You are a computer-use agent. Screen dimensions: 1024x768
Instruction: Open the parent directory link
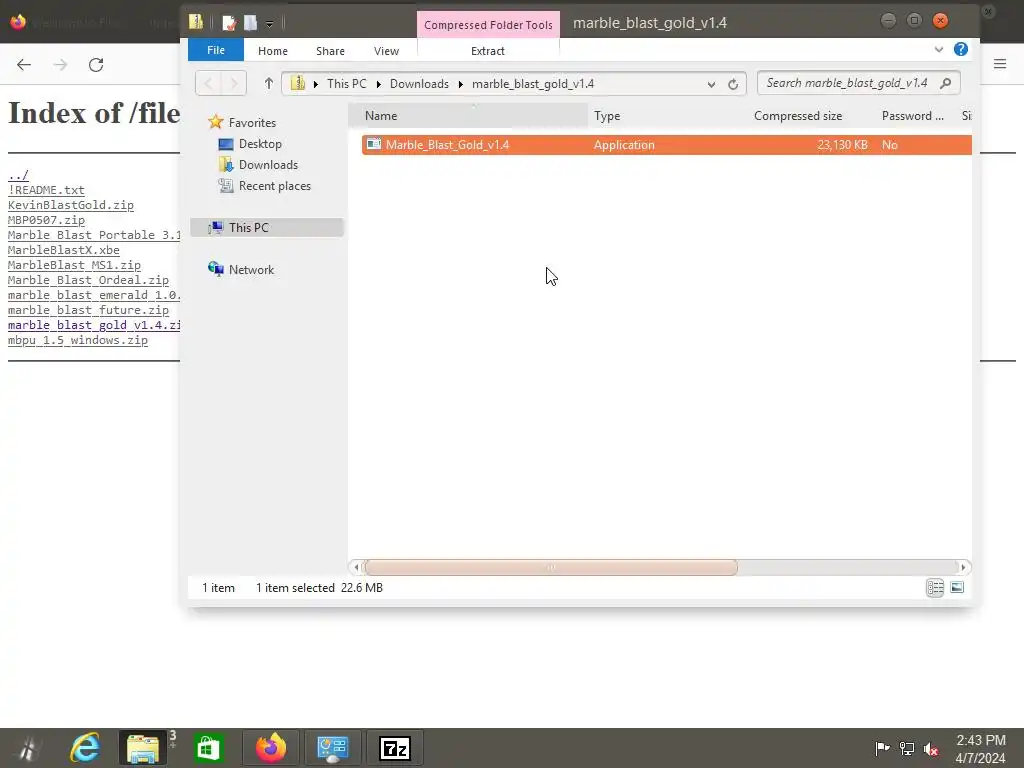[x=18, y=175]
